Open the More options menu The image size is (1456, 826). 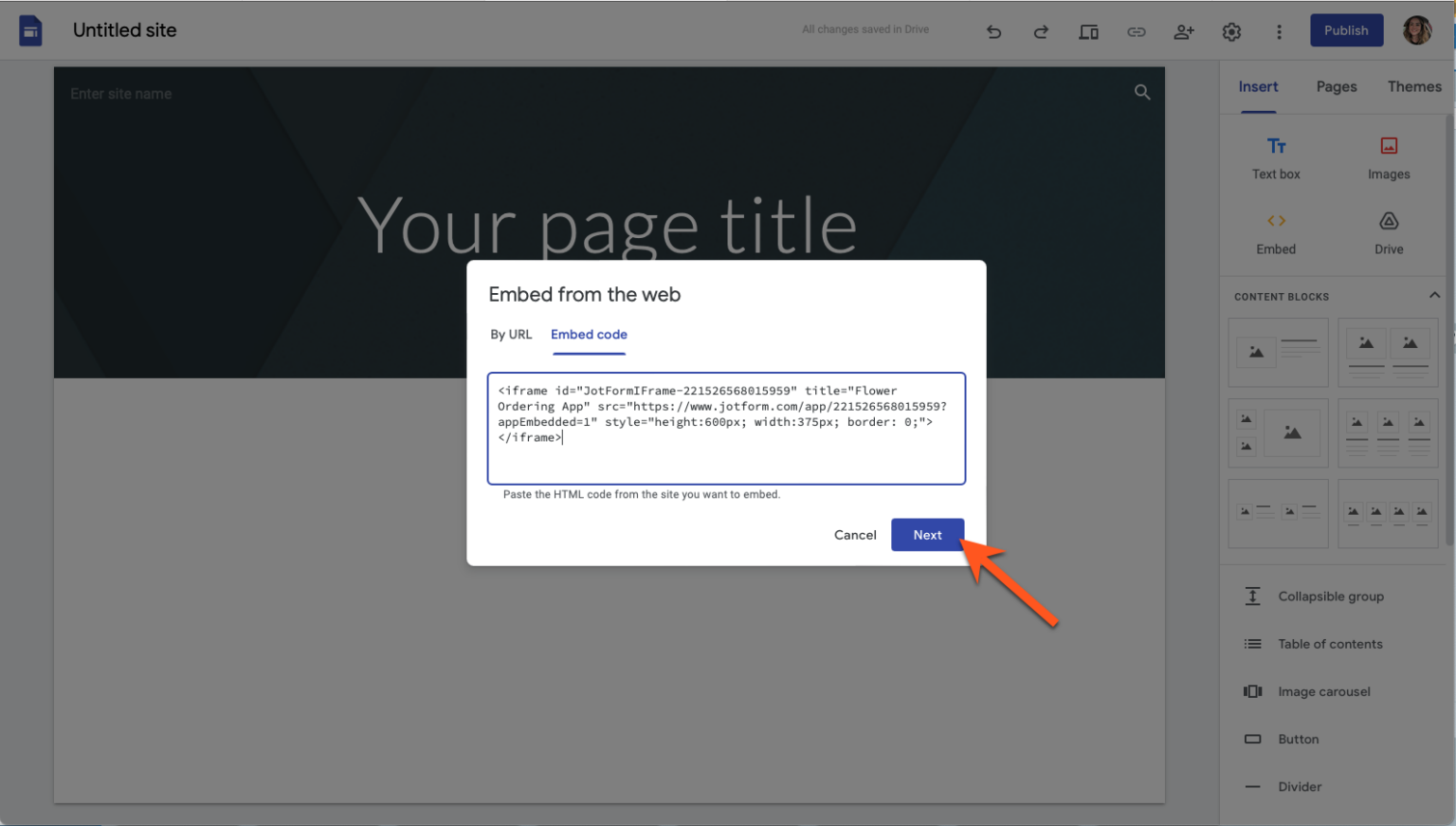(1279, 30)
